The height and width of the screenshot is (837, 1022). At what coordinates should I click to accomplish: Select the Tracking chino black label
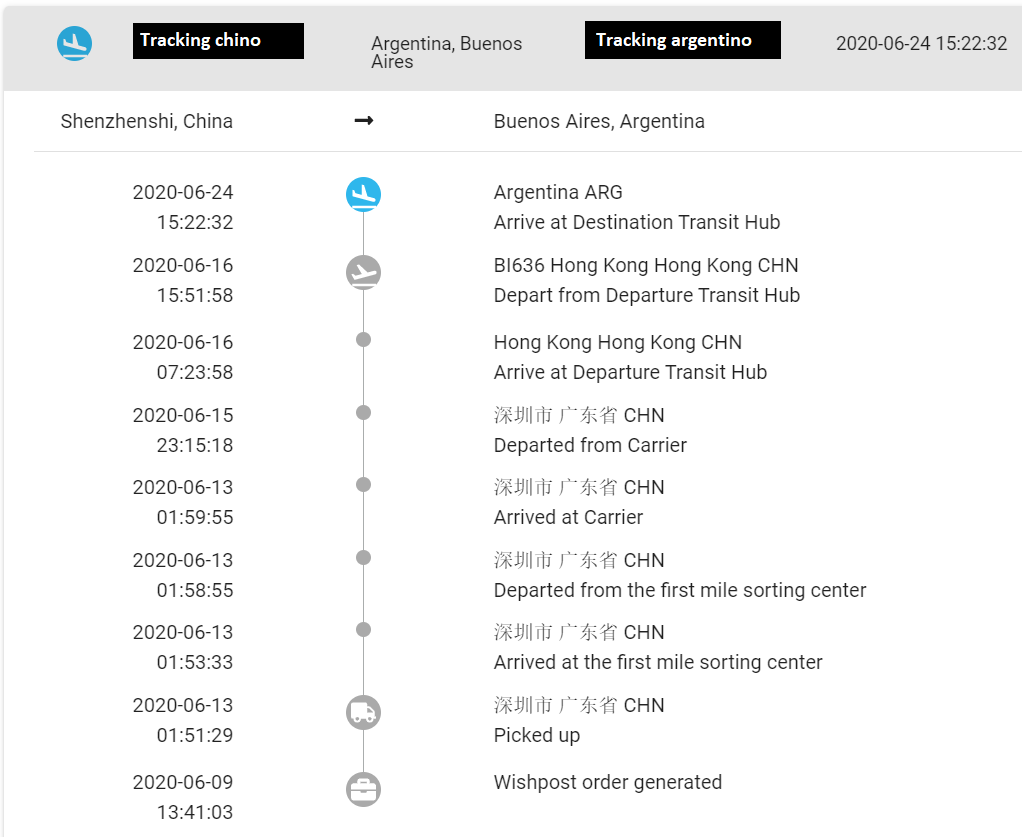[218, 41]
